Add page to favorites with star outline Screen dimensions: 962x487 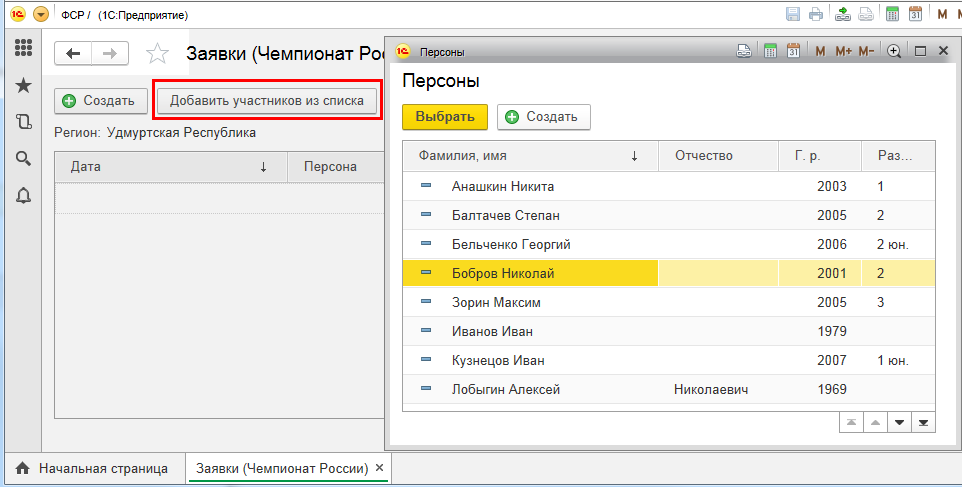tap(158, 54)
